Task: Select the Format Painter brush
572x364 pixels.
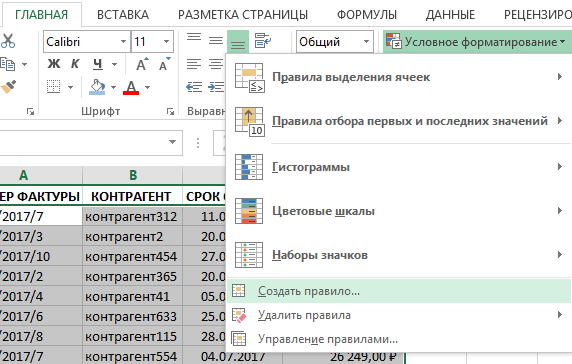Action: point(8,87)
